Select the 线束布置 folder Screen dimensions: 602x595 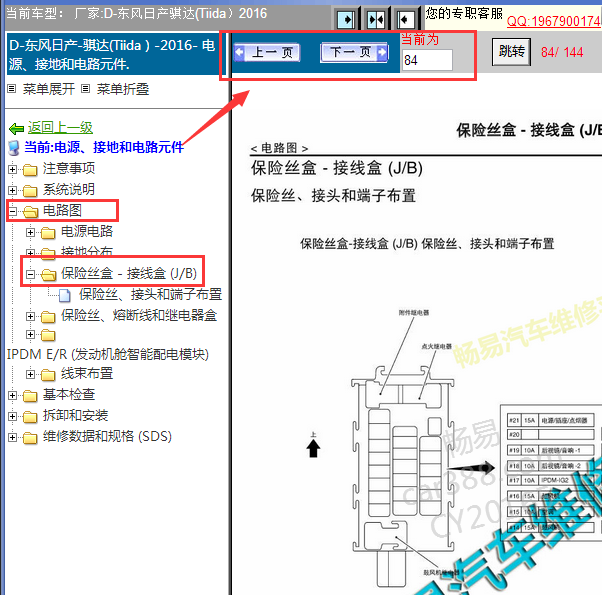(x=87, y=374)
